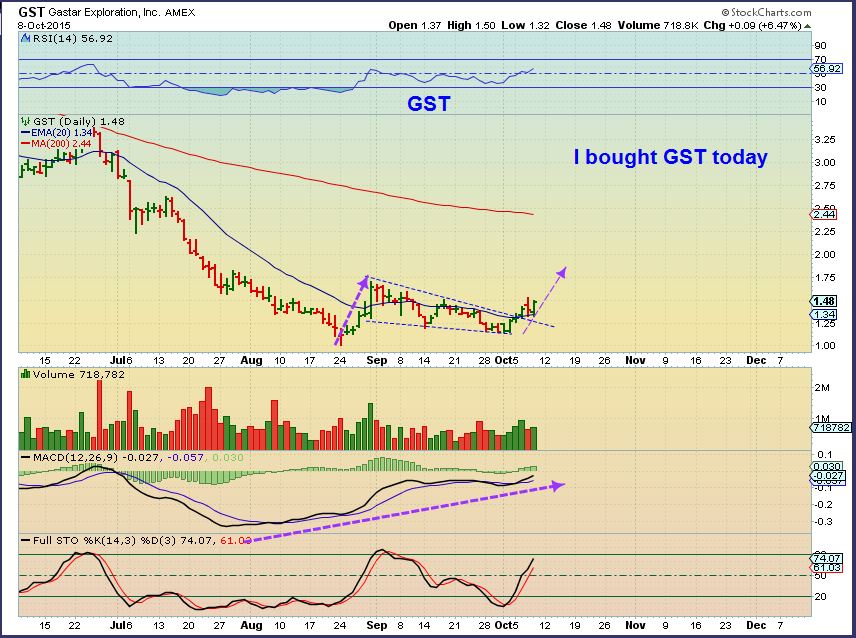Click the 90 label on RSI axis
Viewport: 856px width, 638px height.
821,46
